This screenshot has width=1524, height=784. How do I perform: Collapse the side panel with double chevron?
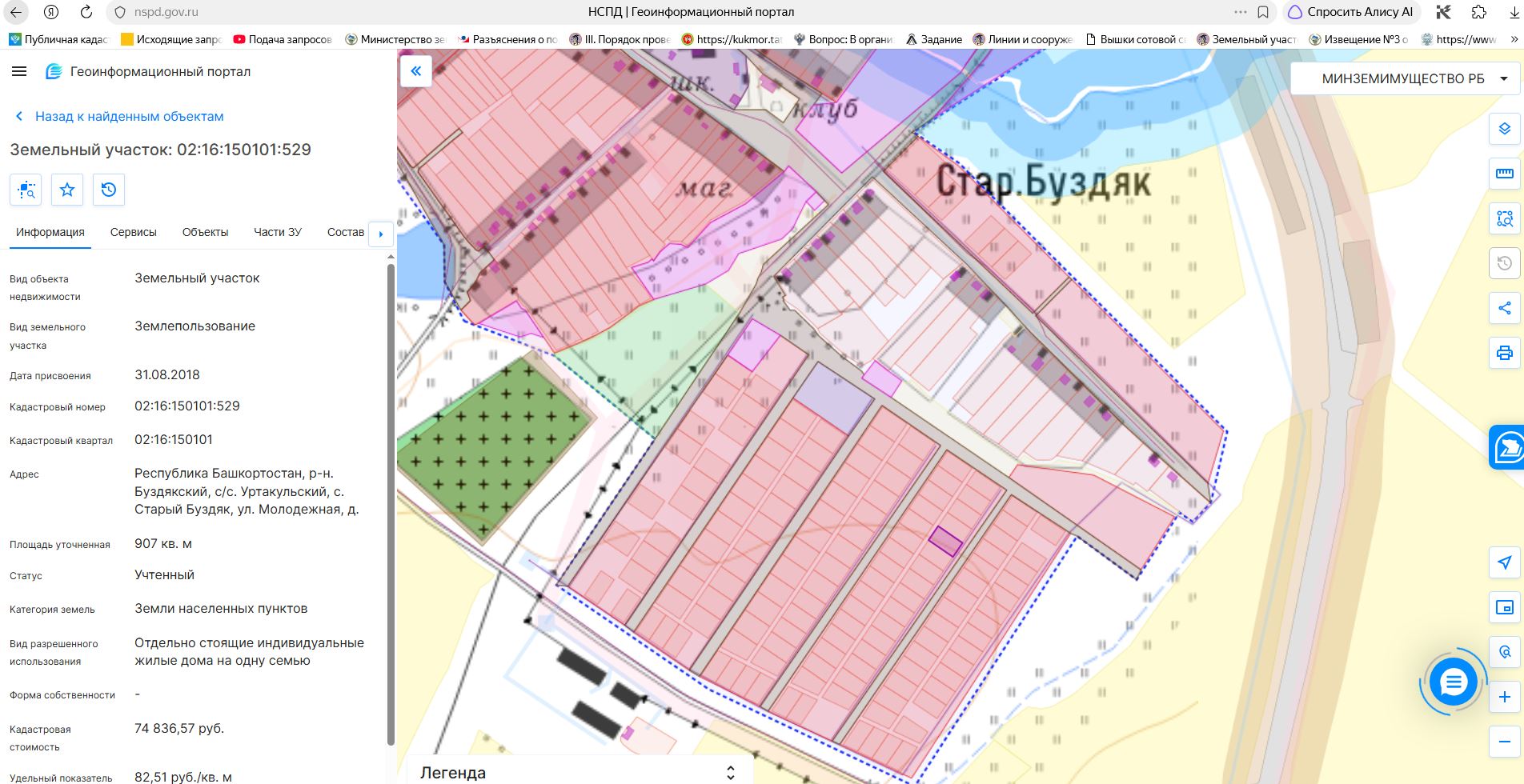(x=416, y=71)
